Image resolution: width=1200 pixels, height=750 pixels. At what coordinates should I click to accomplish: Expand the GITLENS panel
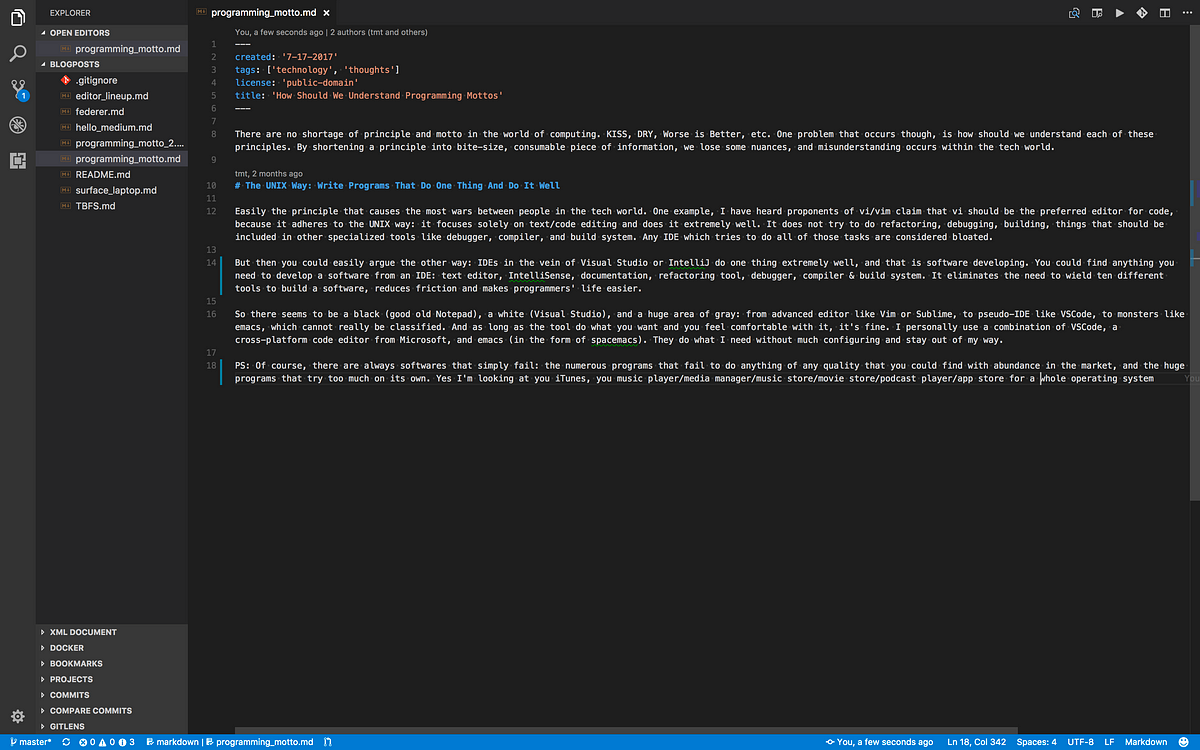(x=112, y=726)
